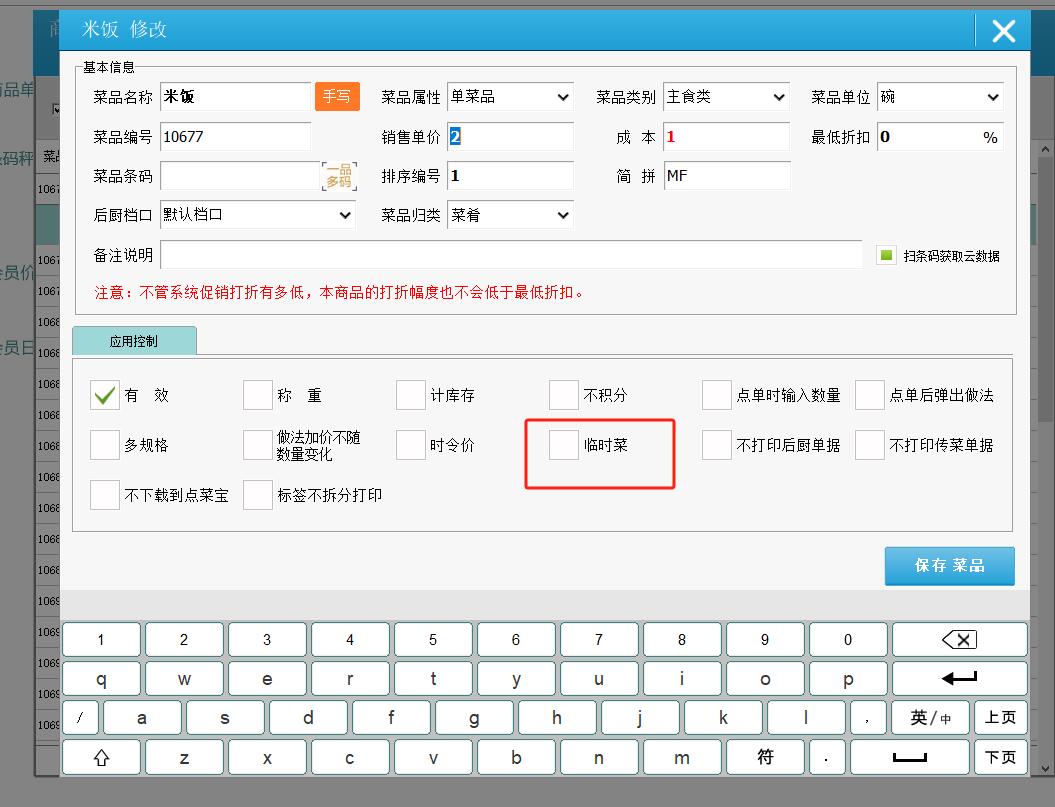Click the 保存 菜品 button
The width and height of the screenshot is (1055, 807).
click(949, 566)
